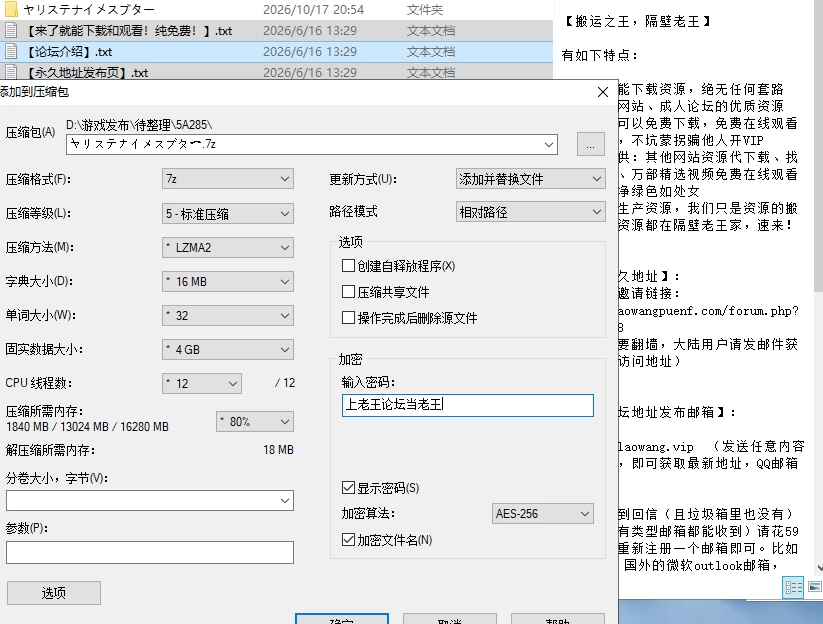Click text file icon of 【论坛介绍】.txt
Image resolution: width=823 pixels, height=624 pixels.
[x=11, y=51]
